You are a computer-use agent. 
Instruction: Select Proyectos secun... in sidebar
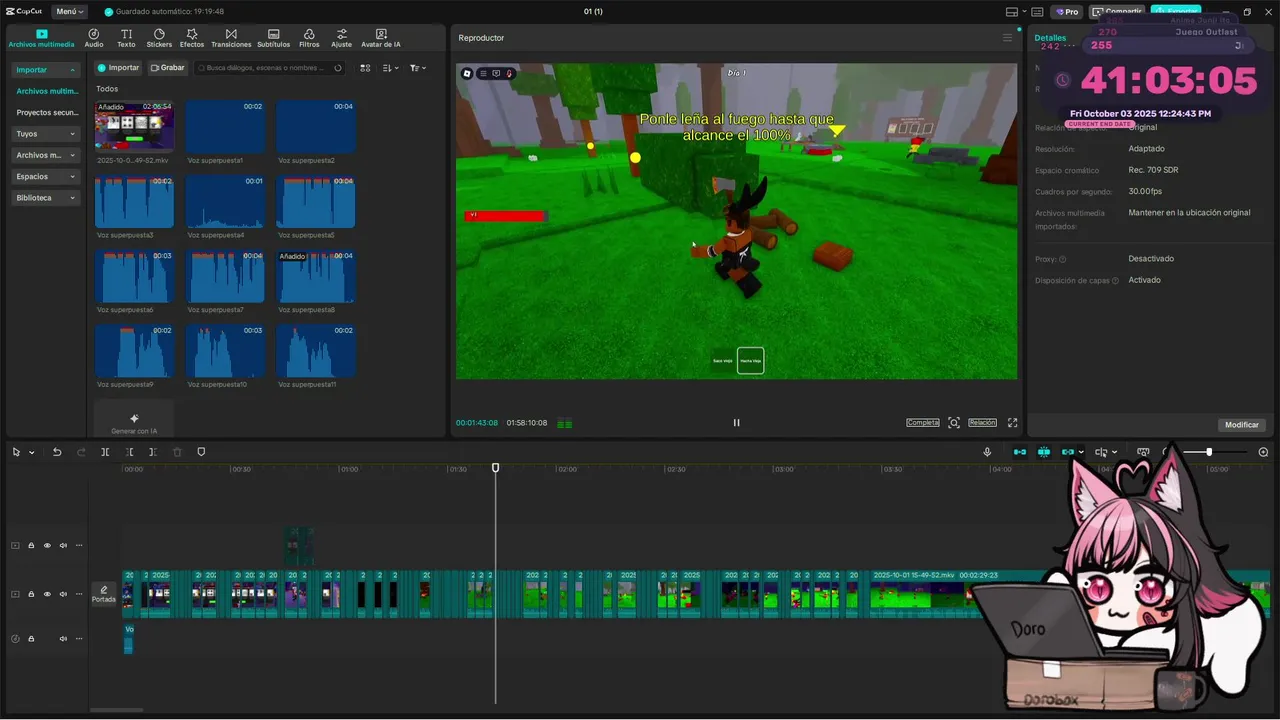click(47, 113)
